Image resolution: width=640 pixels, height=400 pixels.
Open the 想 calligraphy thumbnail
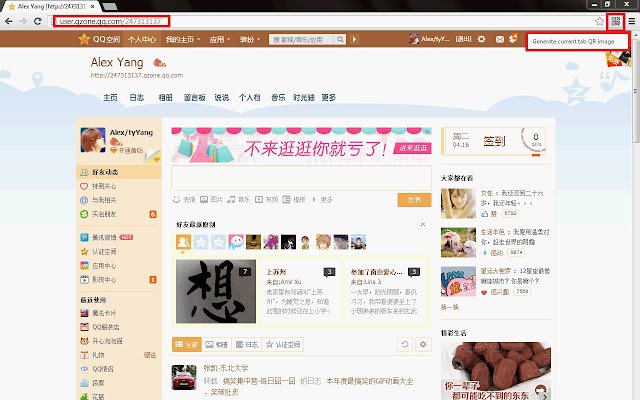[216, 291]
